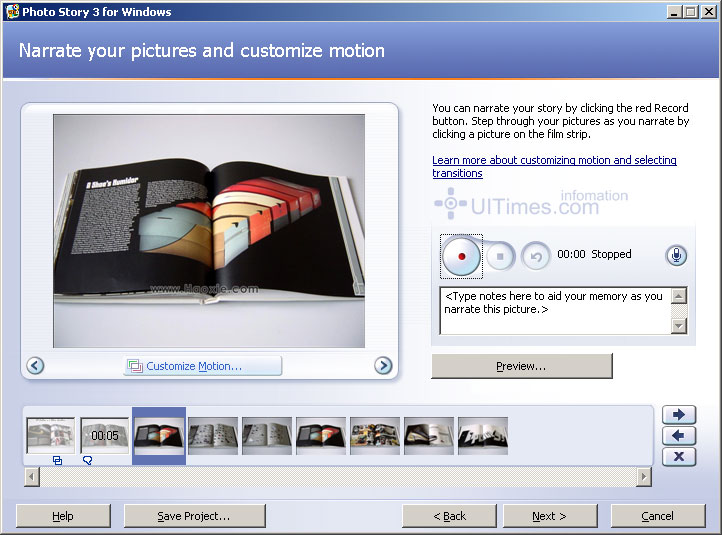Viewport: 722px width, 535px height.
Task: Click the narration notes text box
Action: pos(554,310)
